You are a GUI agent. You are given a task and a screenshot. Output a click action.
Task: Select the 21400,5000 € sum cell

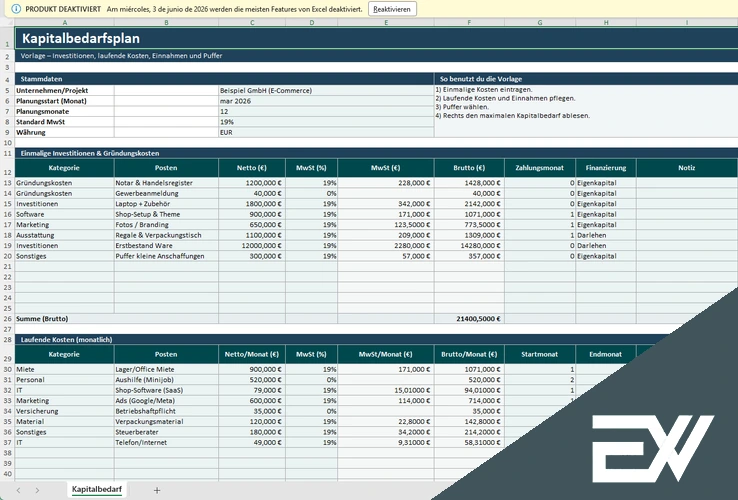coord(469,319)
